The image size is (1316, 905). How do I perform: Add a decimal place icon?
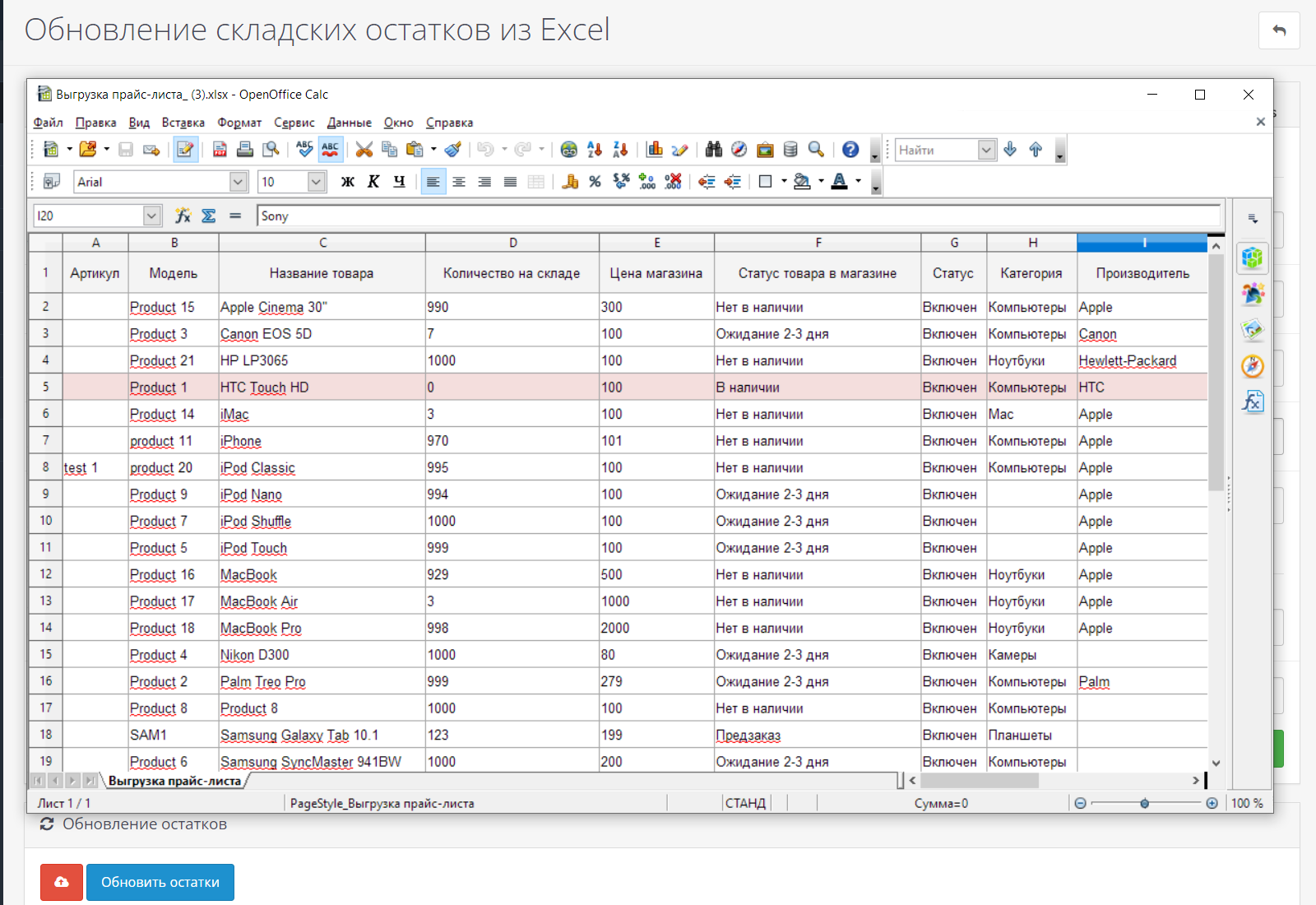click(x=647, y=182)
